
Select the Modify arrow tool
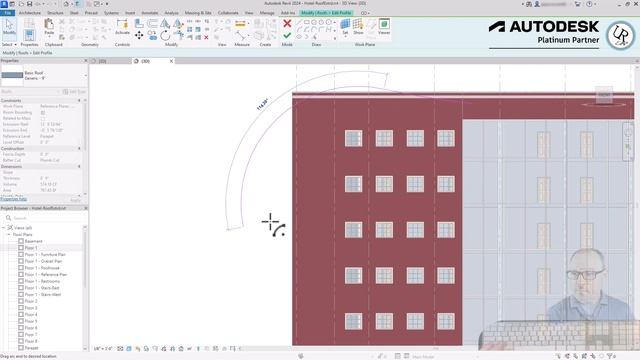click(9, 27)
